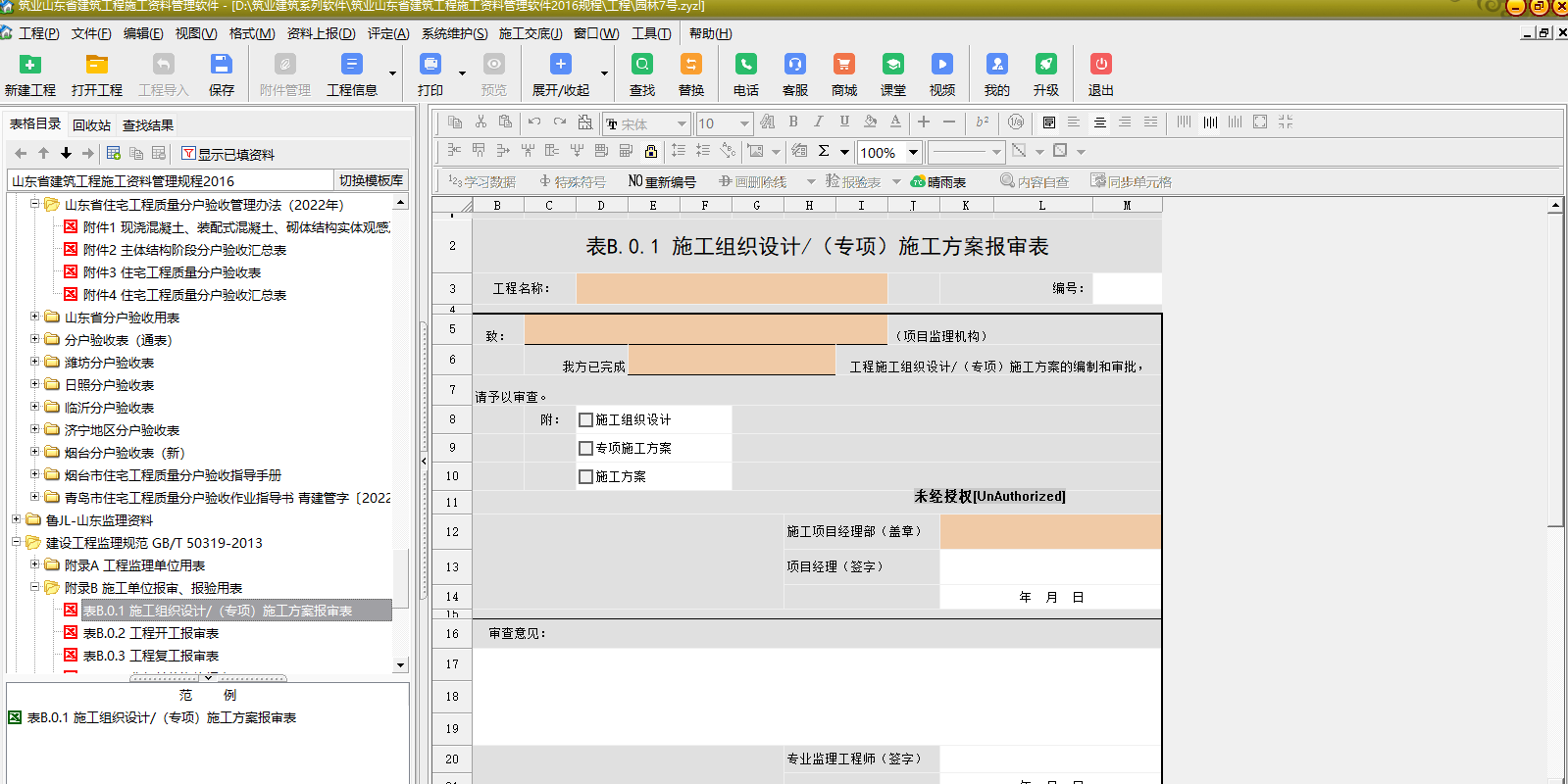This screenshot has width=1568, height=784.
Task: Open the 100% zoom dropdown
Action: click(913, 152)
